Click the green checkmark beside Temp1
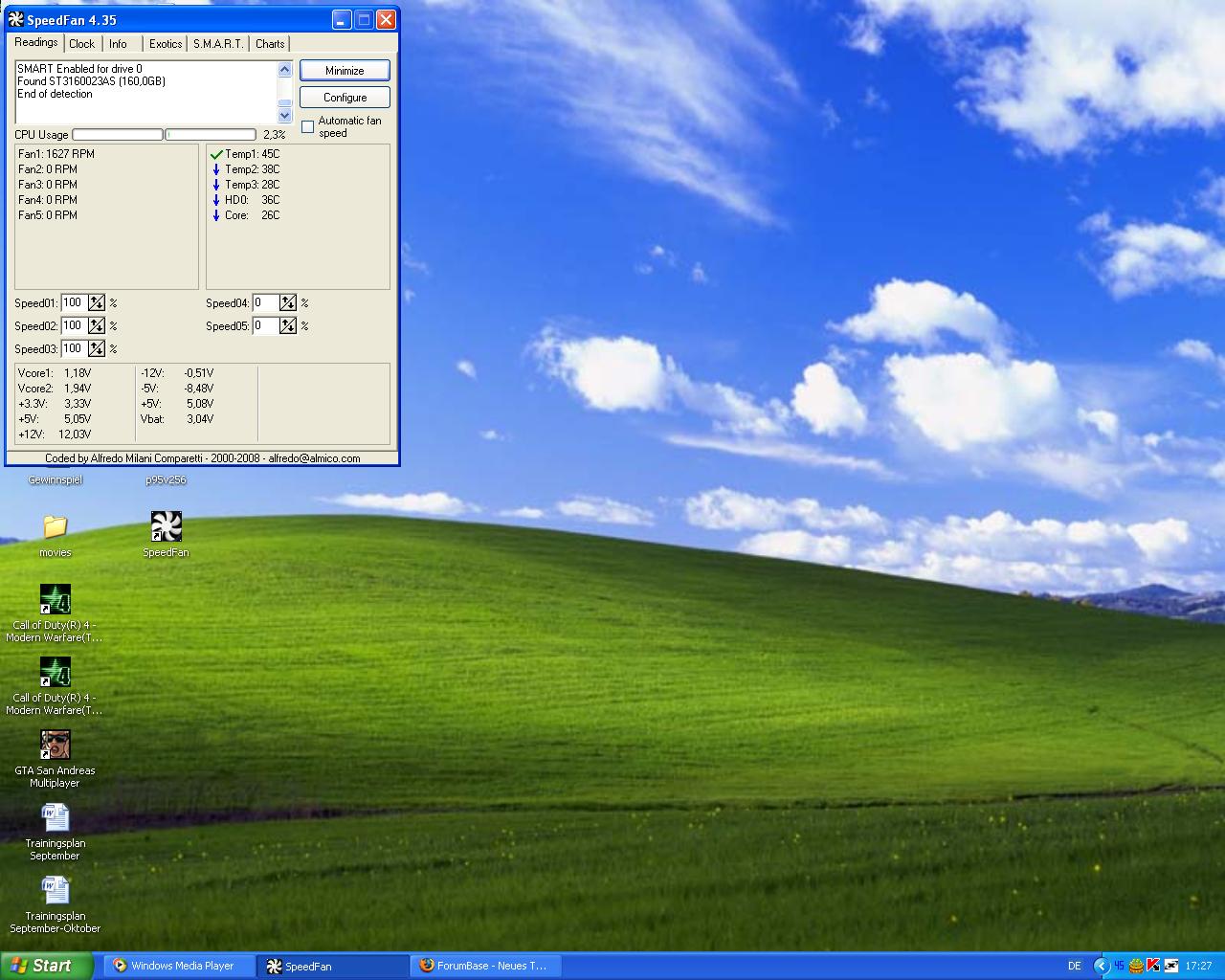 (216, 154)
